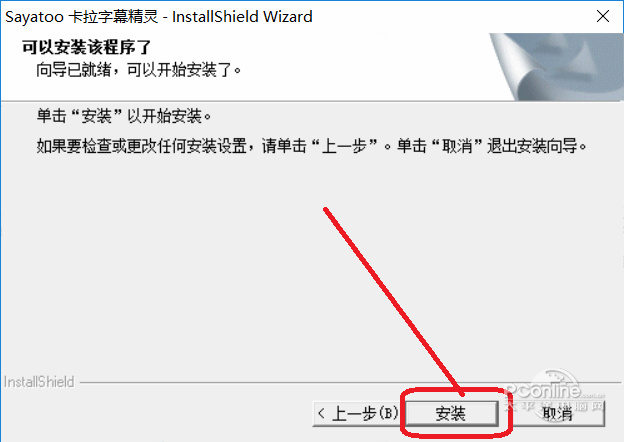Click the quoted word "上一步" in the paragraph

[x=344, y=146]
